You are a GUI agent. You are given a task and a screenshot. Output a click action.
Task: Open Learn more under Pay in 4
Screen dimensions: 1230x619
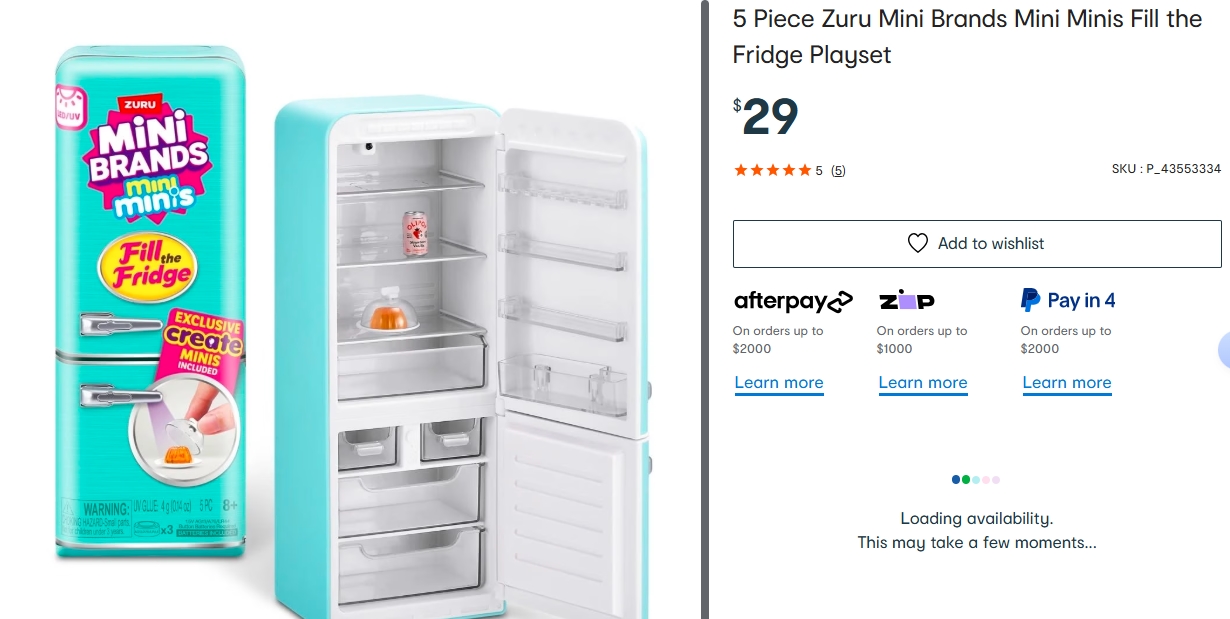coord(1067,383)
